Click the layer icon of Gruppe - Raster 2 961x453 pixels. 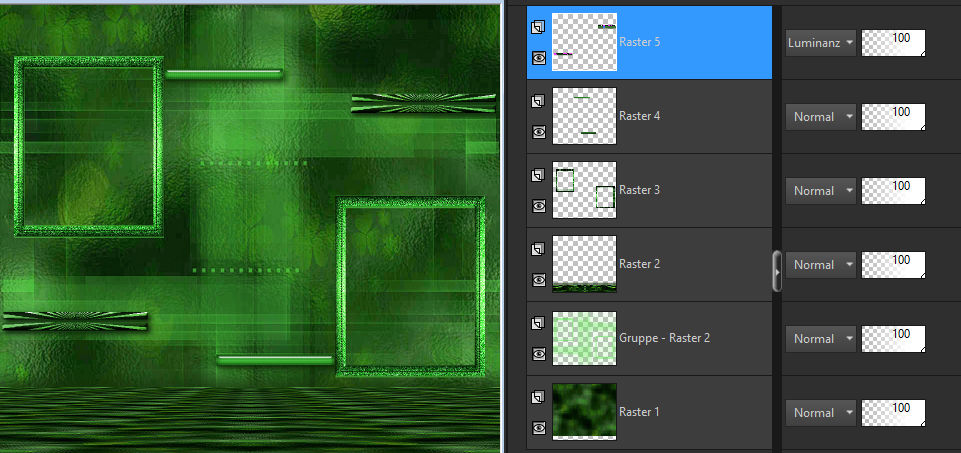pyautogui.click(x=538, y=323)
